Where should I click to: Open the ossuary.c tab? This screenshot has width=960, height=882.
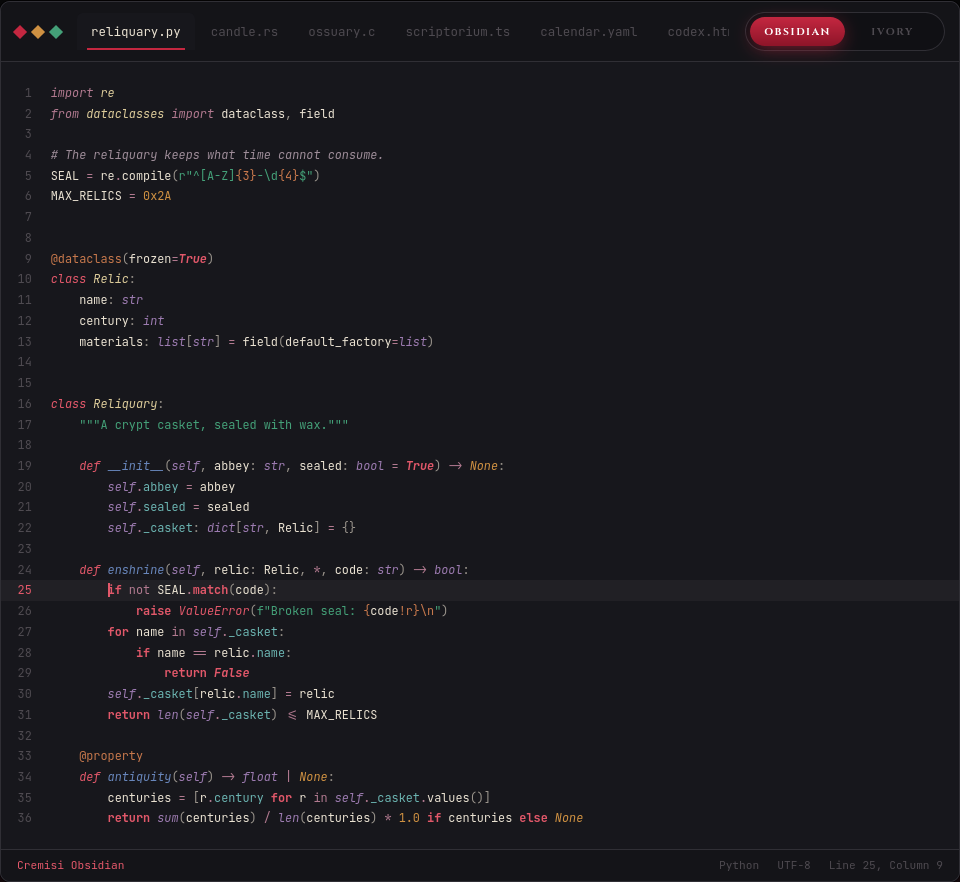click(x=342, y=32)
